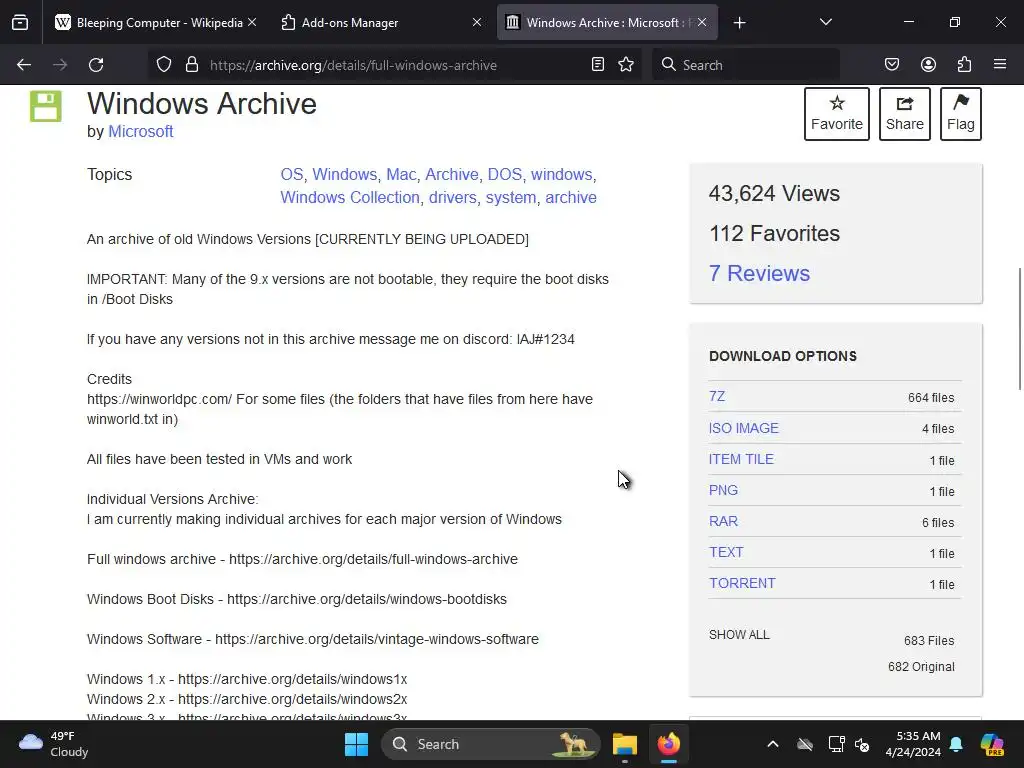The width and height of the screenshot is (1024, 768).
Task: Open Windows Collection topic link
Action: click(350, 197)
